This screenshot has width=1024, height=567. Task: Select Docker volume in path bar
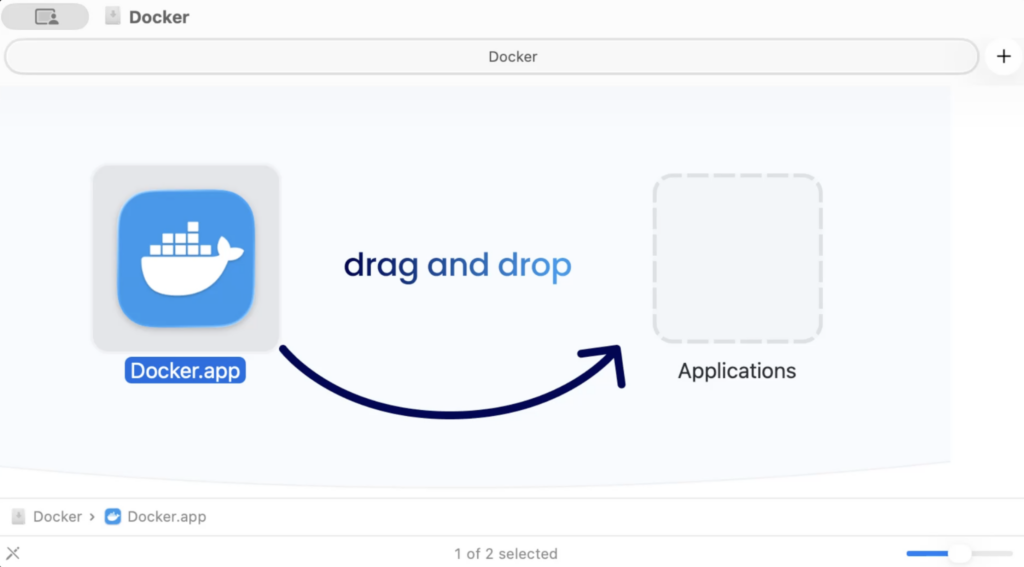[57, 517]
